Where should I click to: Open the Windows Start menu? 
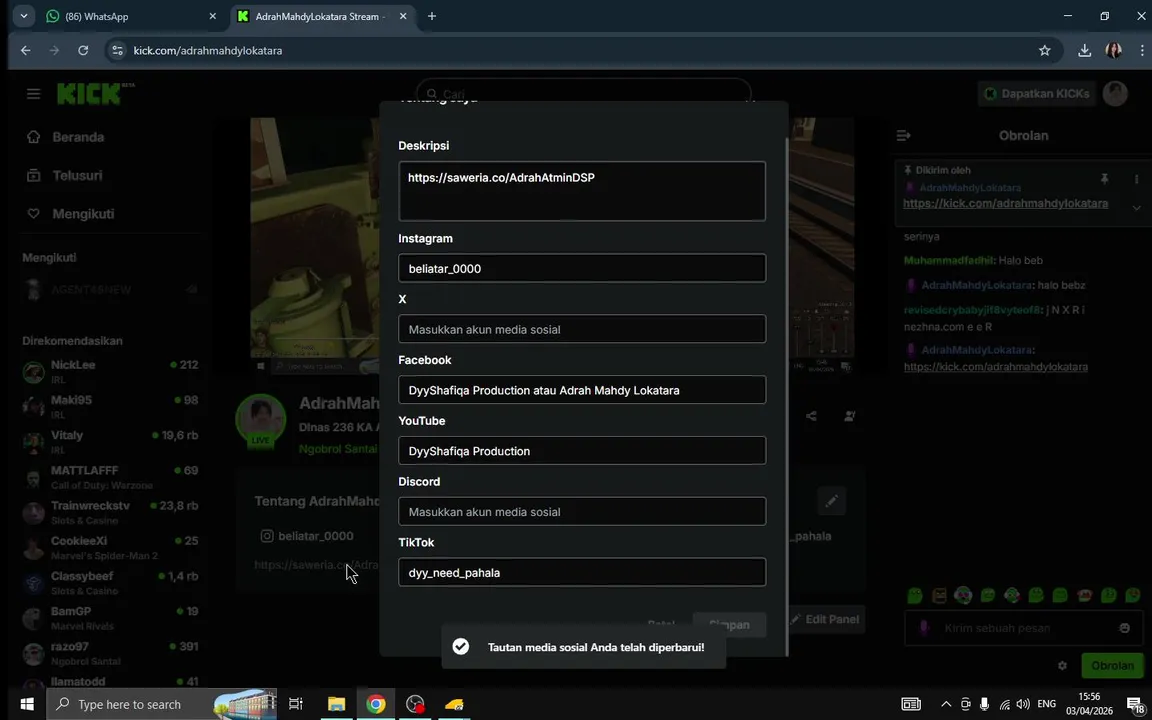pyautogui.click(x=26, y=705)
